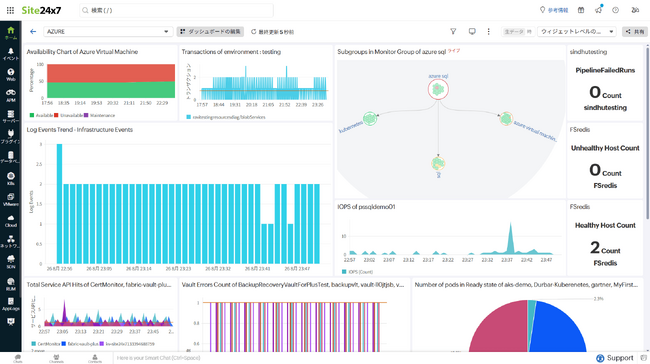Open AppLogs in the sidebar
This screenshot has height=364, width=650.
(11, 304)
